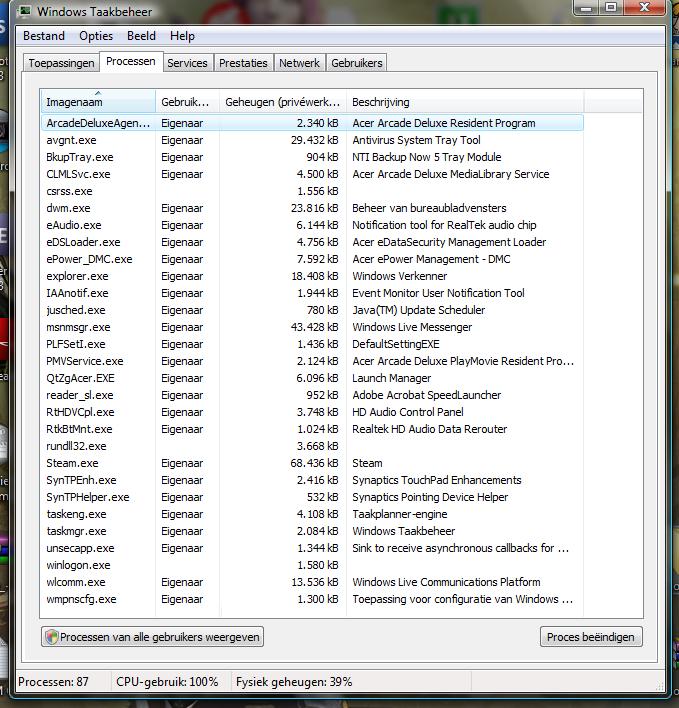Select the taskeng.exe process
The width and height of the screenshot is (679, 708).
click(x=312, y=514)
